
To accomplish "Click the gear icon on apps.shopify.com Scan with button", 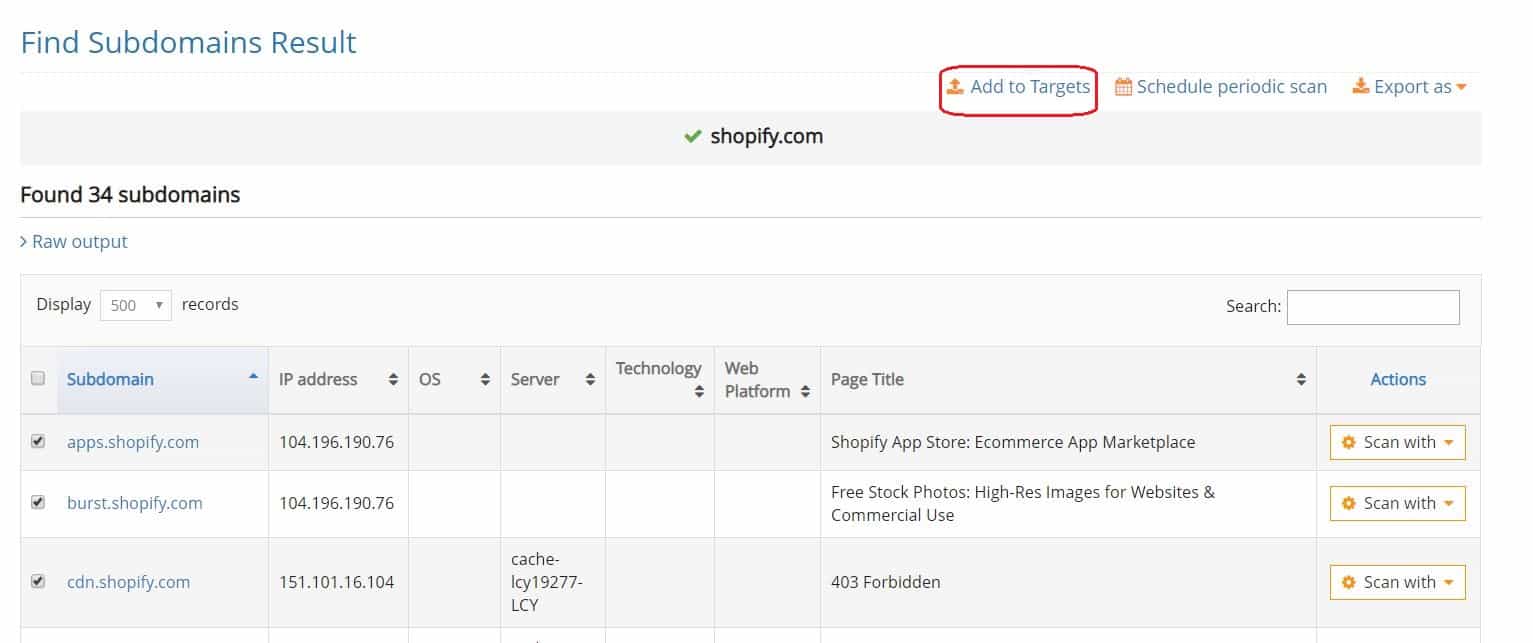I will [1349, 442].
